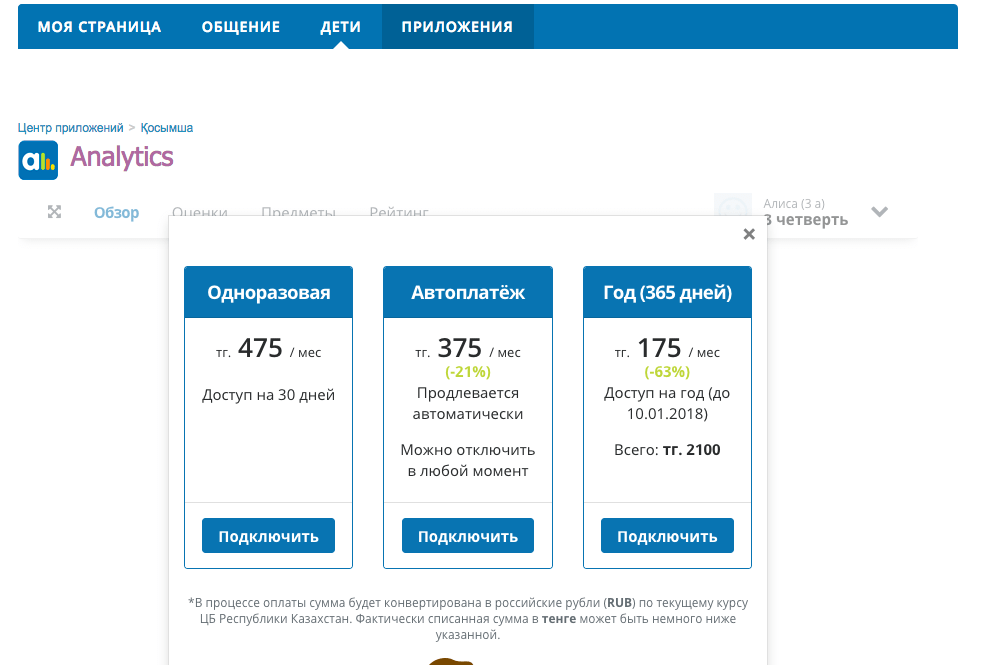Open the ОБЩЕНИЕ menu item
994x665 pixels.
click(x=241, y=27)
